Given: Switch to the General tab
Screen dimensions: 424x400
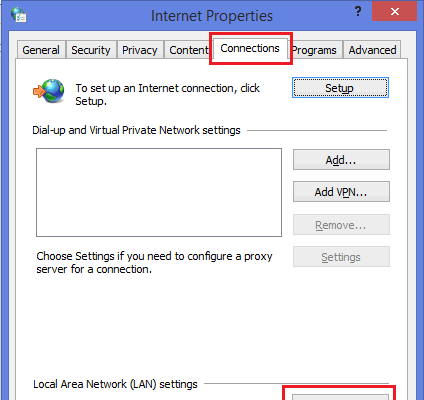Looking at the screenshot, I should click(x=41, y=50).
